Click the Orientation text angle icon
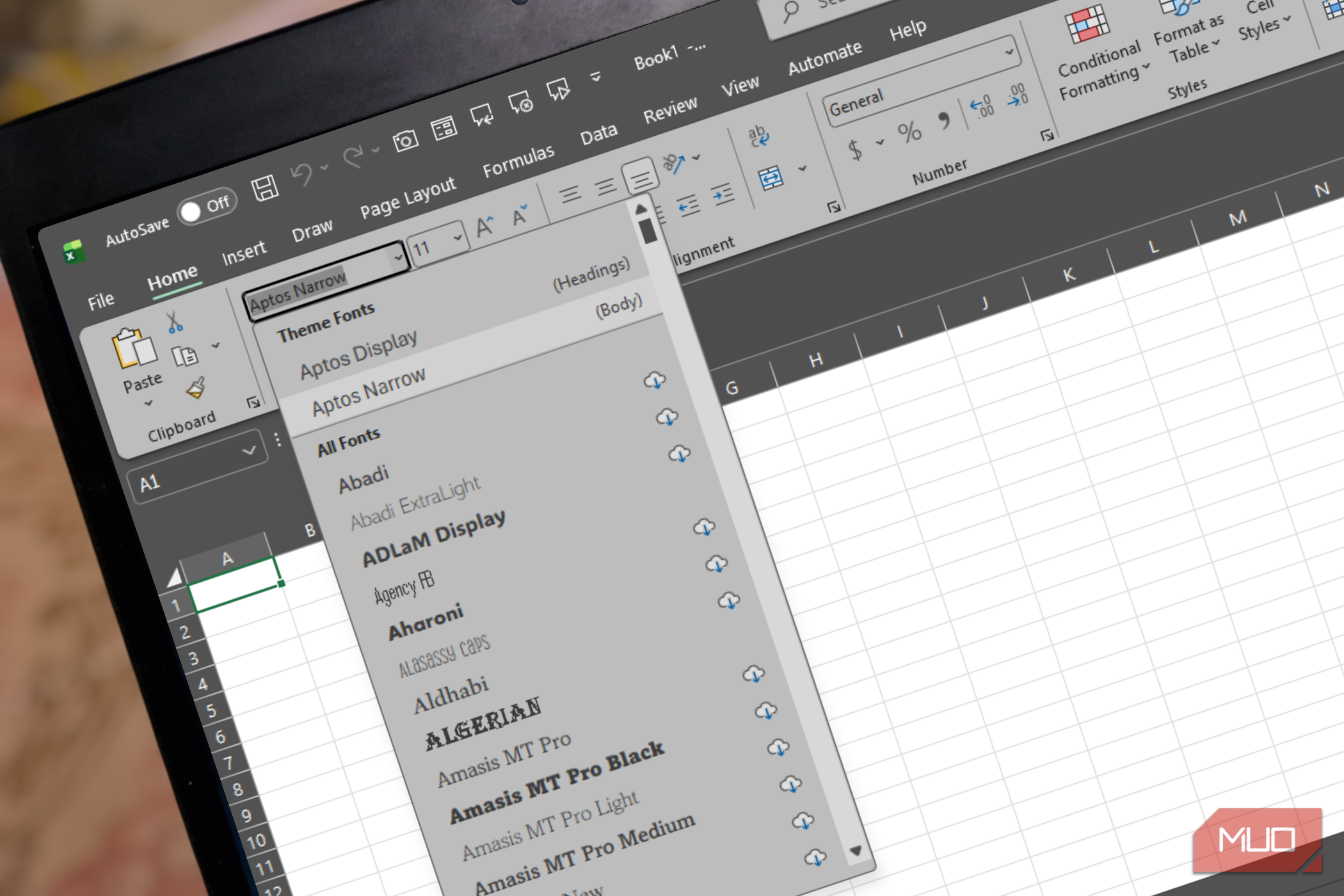This screenshot has width=1344, height=896. coord(673,163)
